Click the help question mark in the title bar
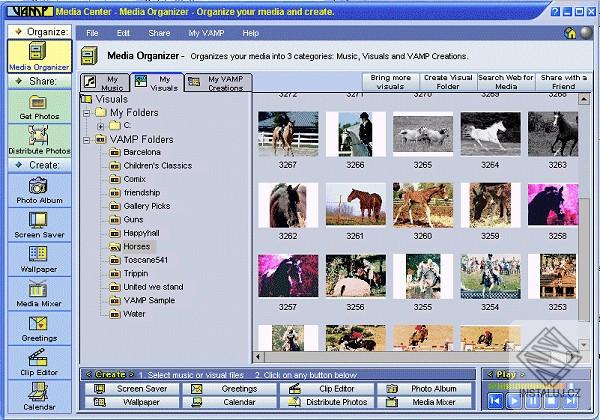Viewport: 600px width, 420px height. pos(555,12)
